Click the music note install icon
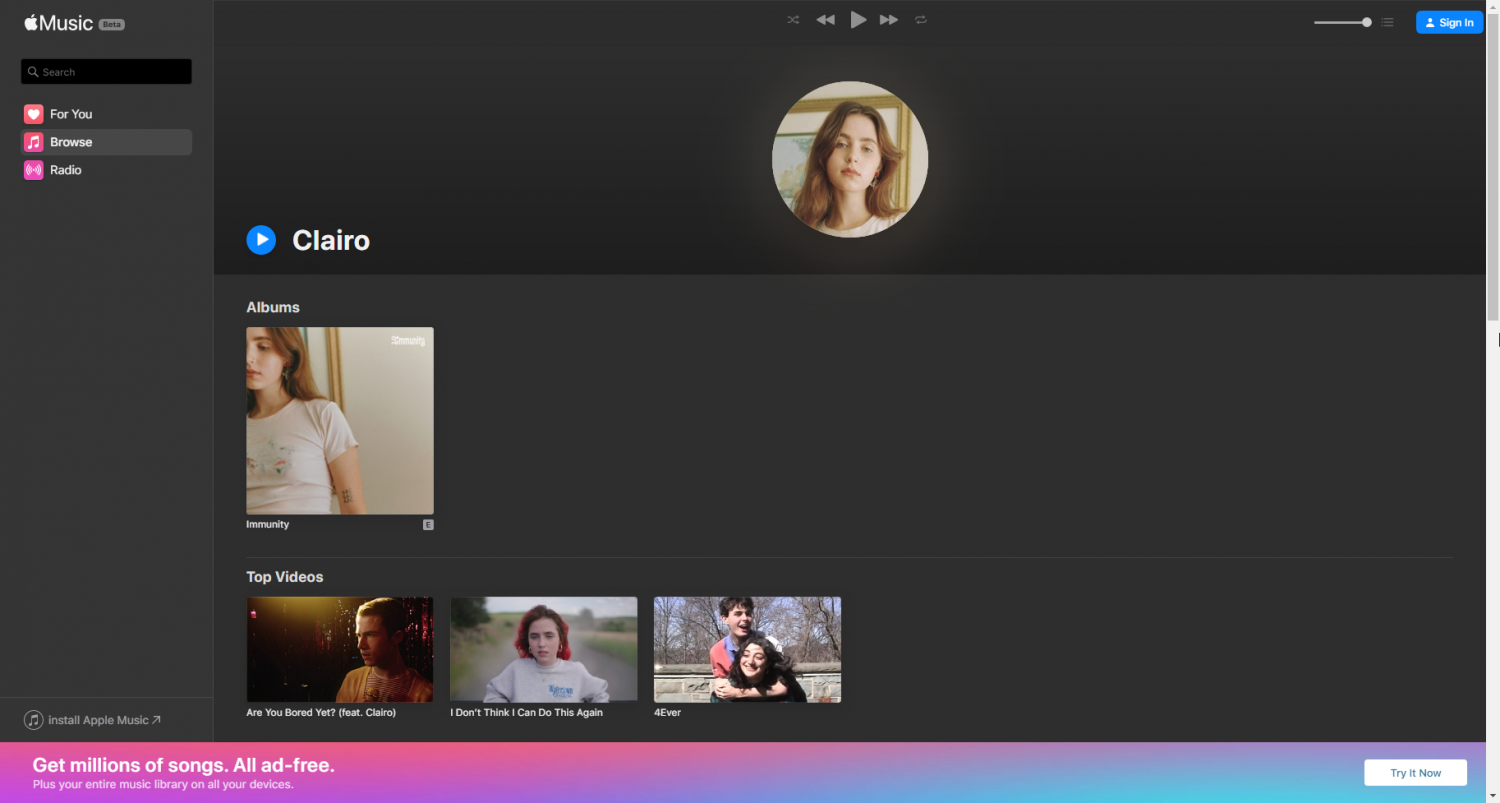Screen dimensions: 1500x803 coord(34,720)
